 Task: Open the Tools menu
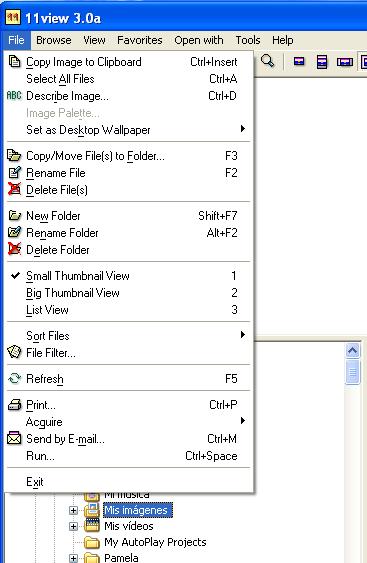point(248,40)
